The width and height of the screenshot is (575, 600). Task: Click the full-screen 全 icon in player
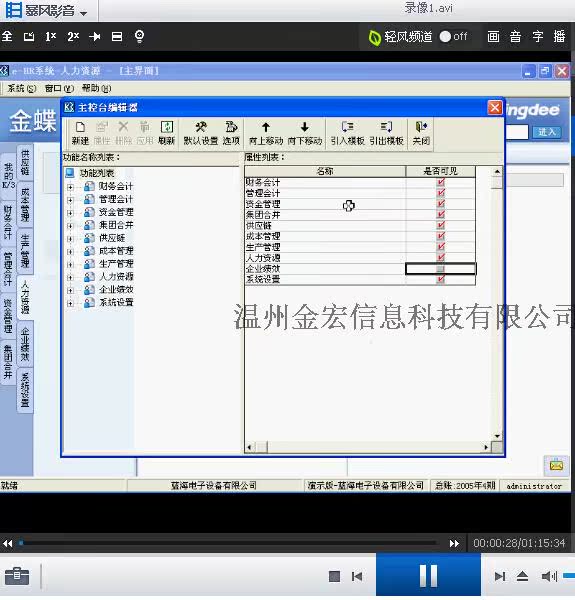pos(7,36)
